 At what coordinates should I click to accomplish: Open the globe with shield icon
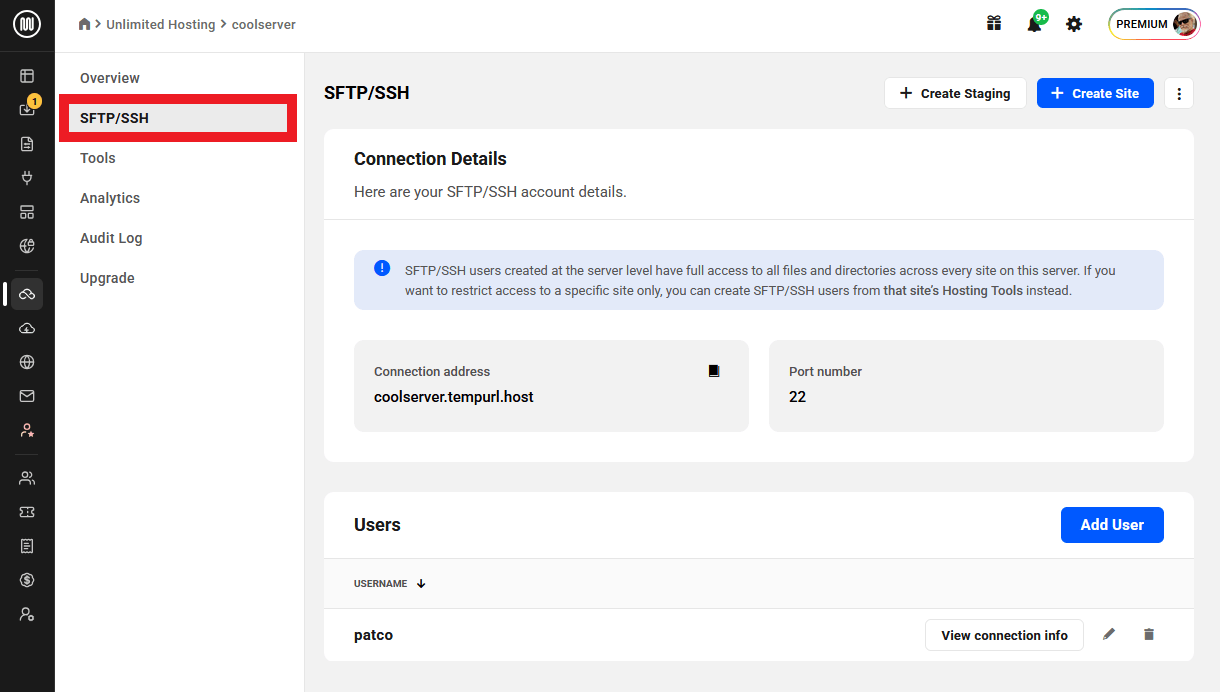click(x=27, y=246)
